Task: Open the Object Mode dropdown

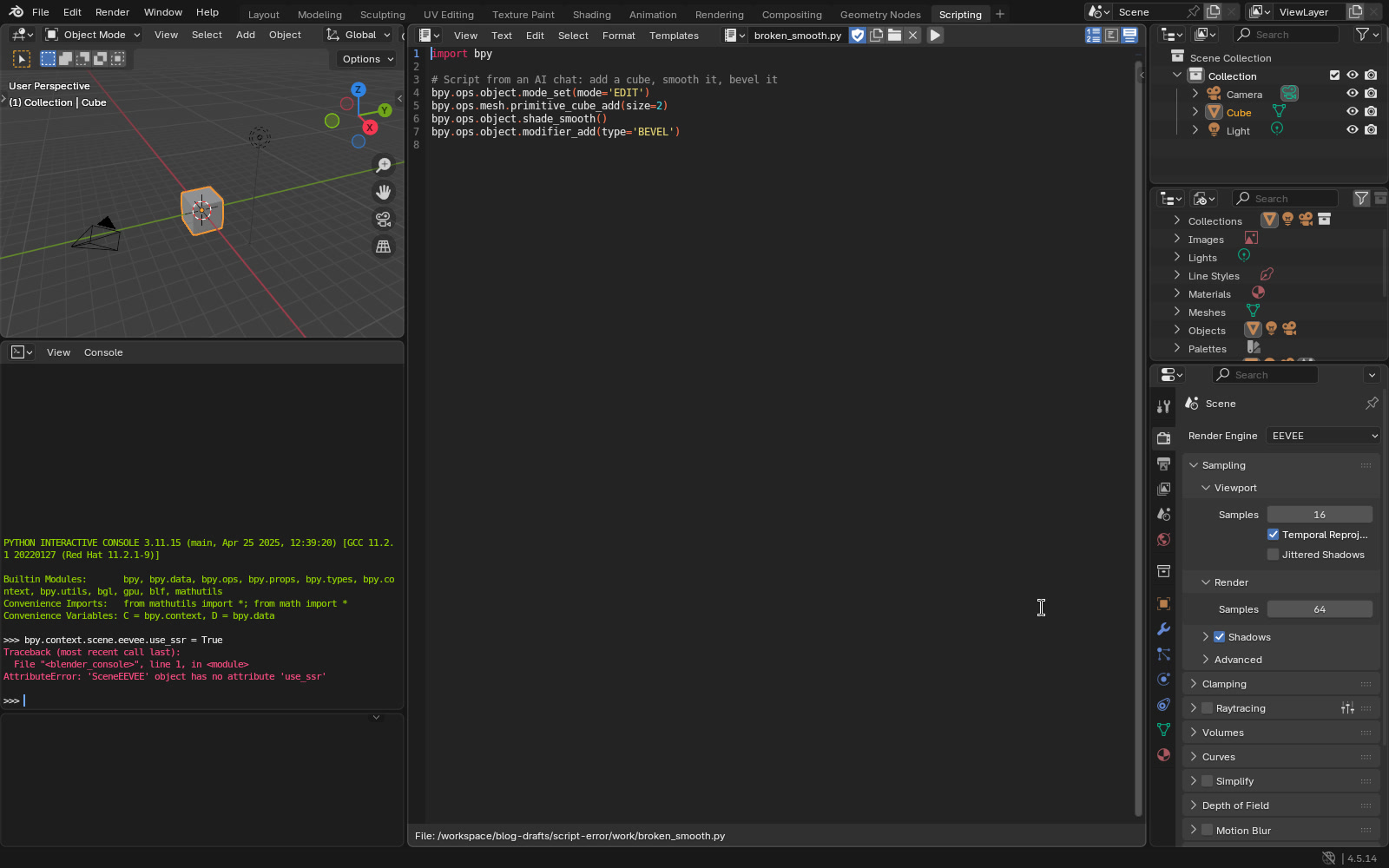Action: click(93, 35)
